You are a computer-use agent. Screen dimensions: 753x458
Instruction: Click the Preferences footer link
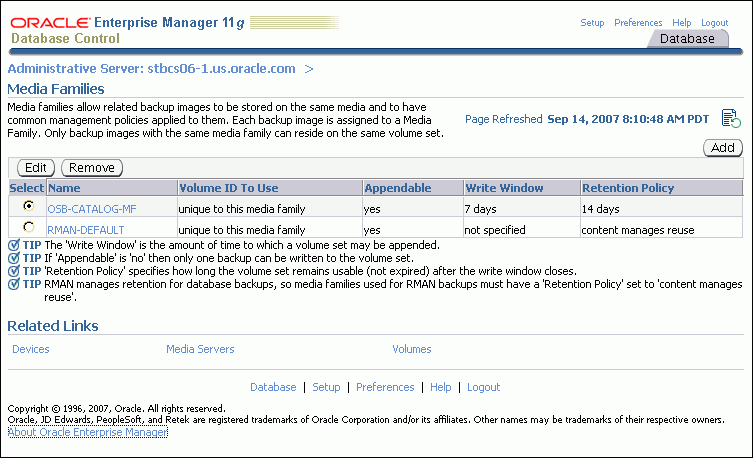point(385,387)
